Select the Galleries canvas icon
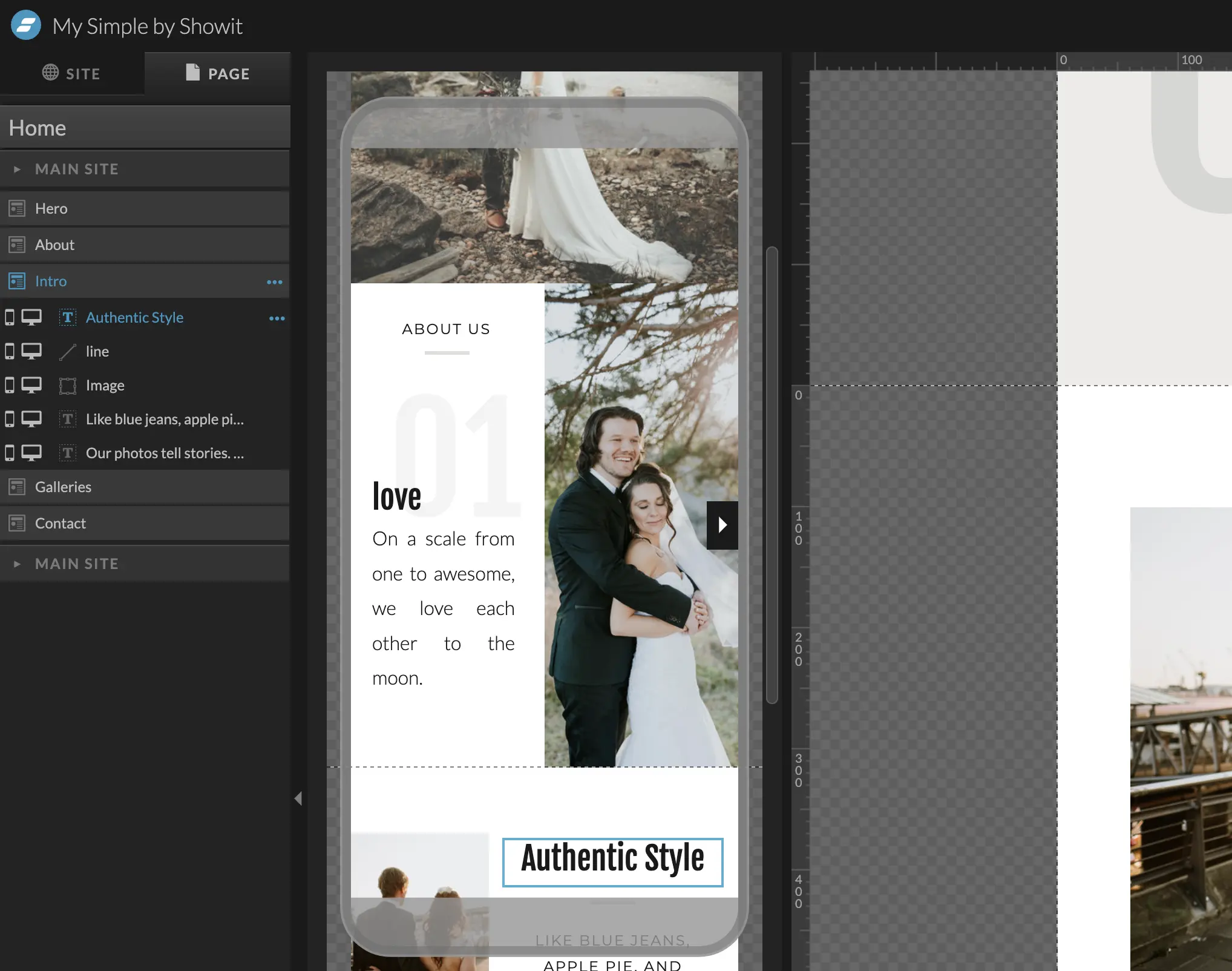This screenshot has height=971, width=1232. point(16,486)
